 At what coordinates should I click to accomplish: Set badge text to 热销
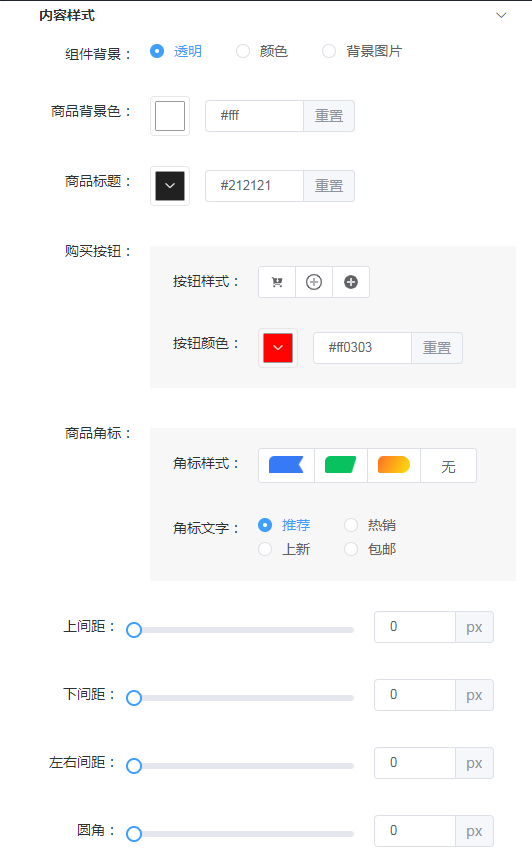pos(370,525)
